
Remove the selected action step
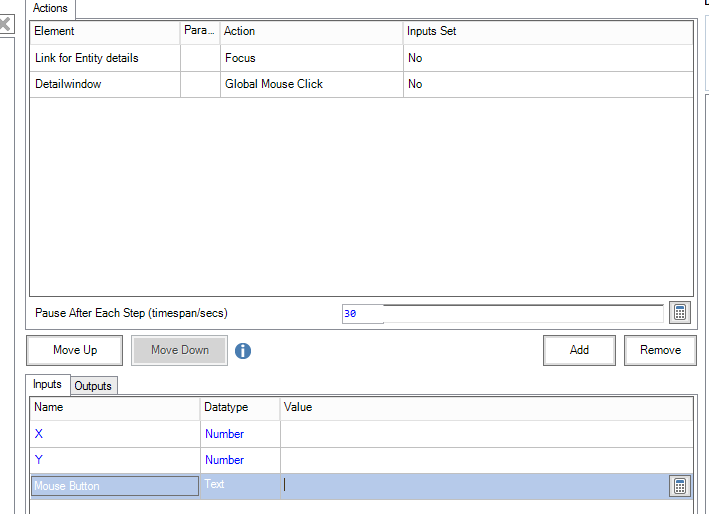(x=660, y=350)
